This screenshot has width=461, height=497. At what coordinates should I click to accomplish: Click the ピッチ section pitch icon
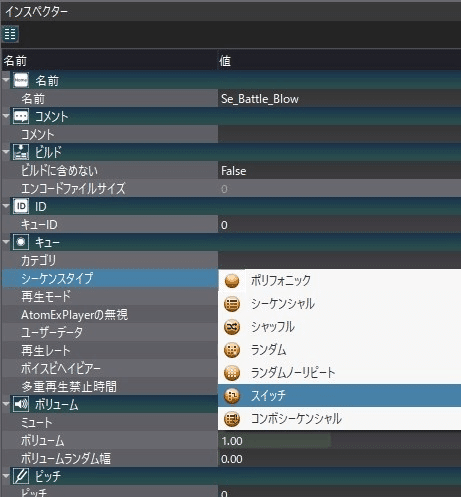[x=21, y=476]
